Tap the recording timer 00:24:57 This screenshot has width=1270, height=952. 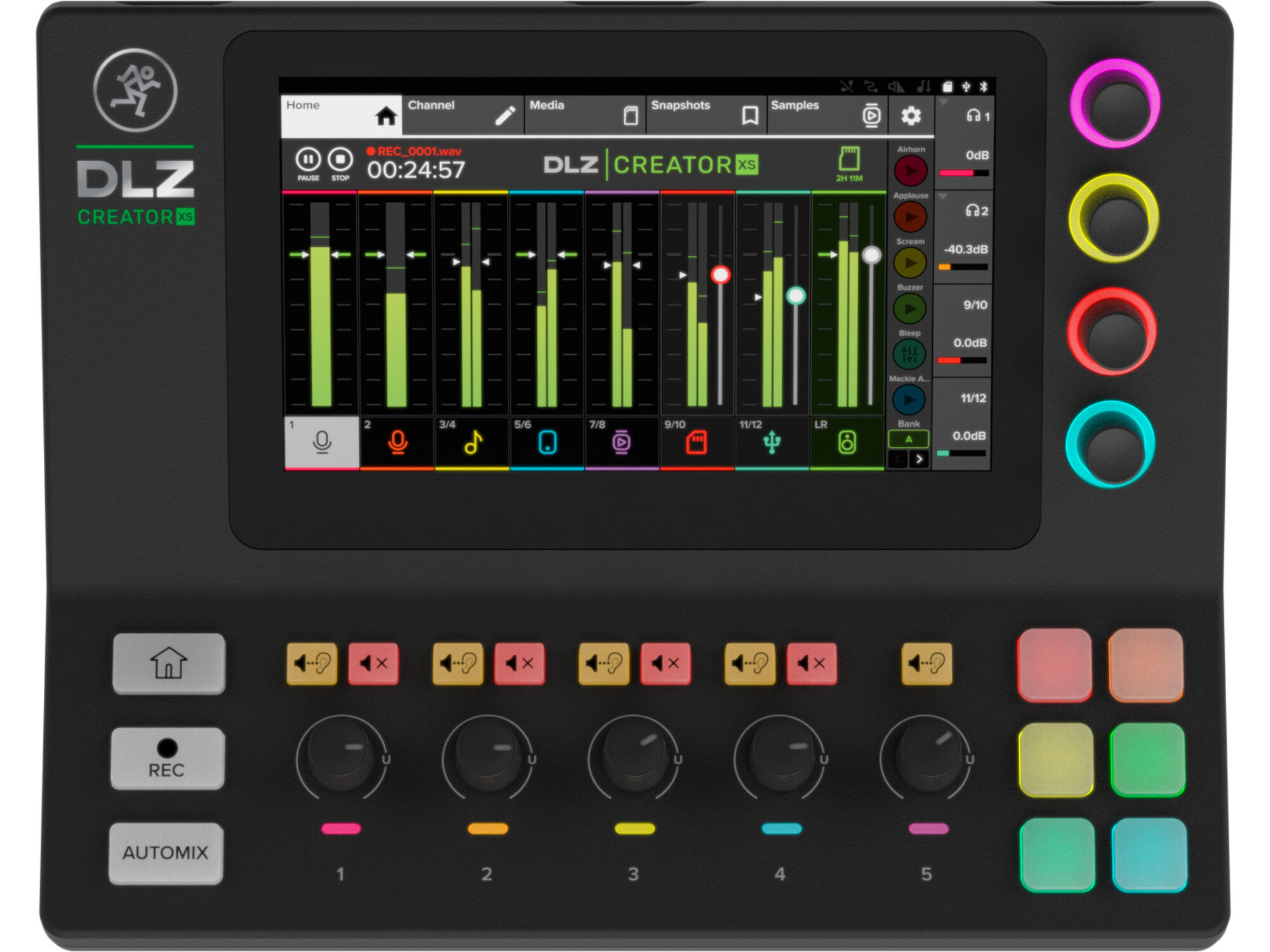[416, 169]
